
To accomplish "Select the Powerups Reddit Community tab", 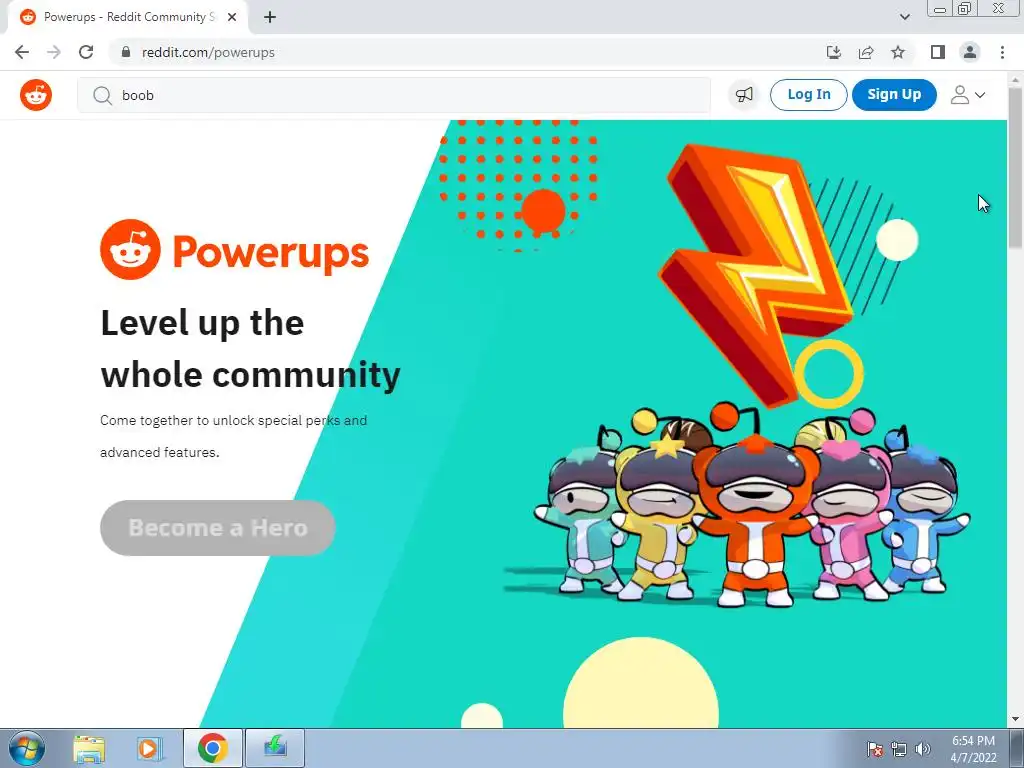I will tap(128, 17).
